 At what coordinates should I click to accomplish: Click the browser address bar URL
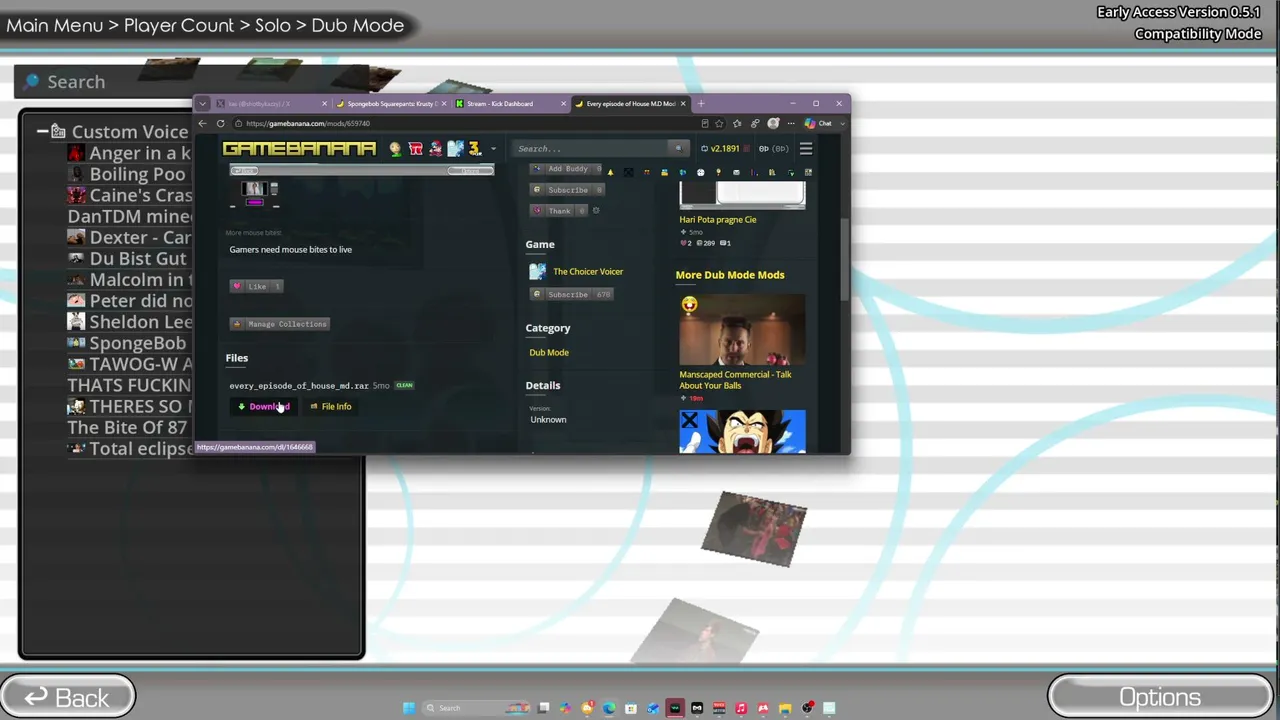point(308,124)
